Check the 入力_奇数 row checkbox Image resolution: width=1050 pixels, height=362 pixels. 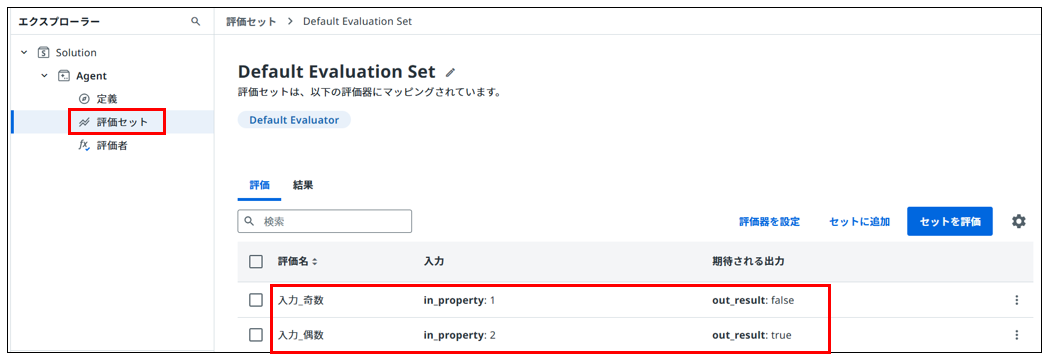point(256,300)
